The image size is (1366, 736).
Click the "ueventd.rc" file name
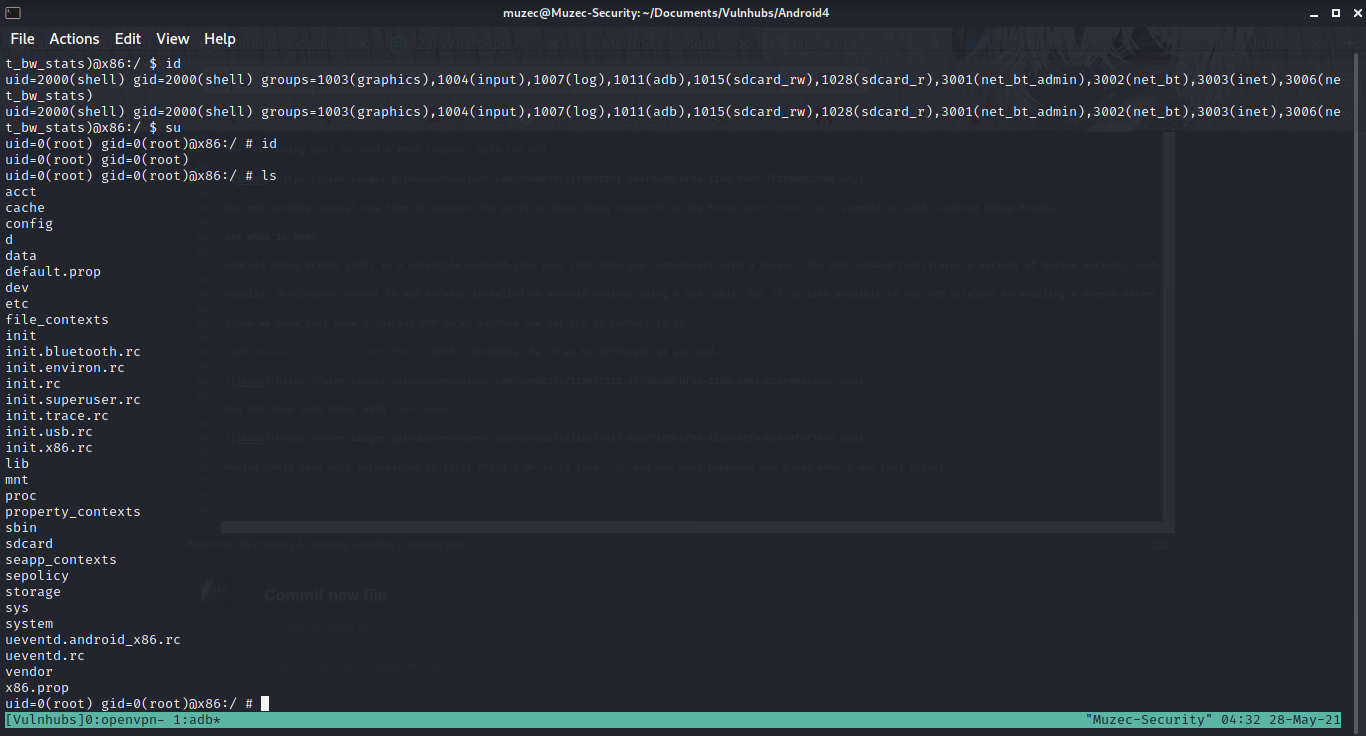[x=45, y=656]
